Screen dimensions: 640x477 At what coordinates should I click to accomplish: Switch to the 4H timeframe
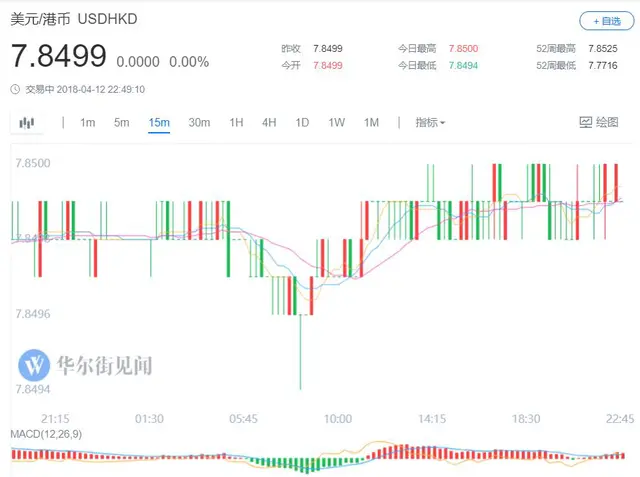[x=269, y=122]
